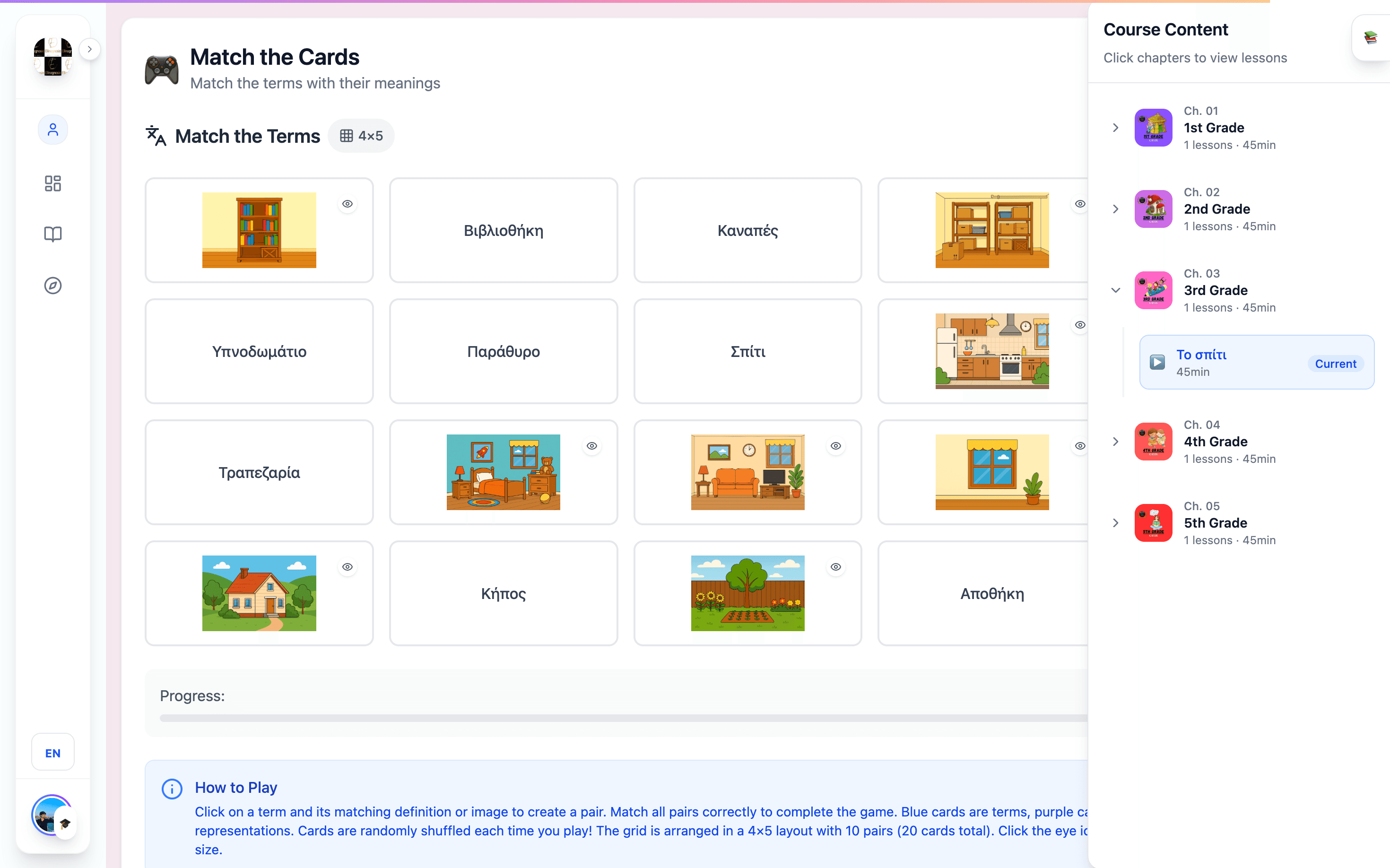Toggle eye icon on kitchen card
This screenshot has width=1390, height=868.
(1080, 325)
